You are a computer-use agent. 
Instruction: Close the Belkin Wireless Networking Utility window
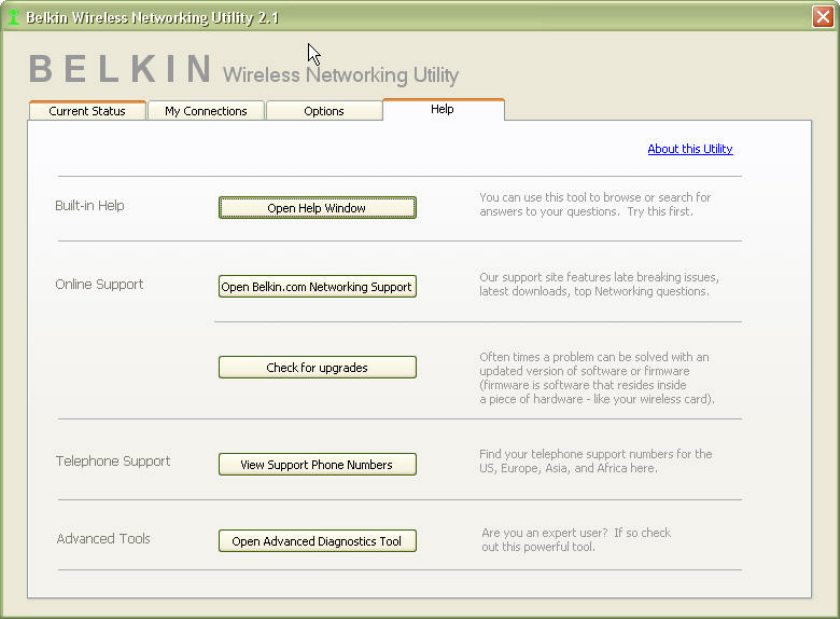click(x=823, y=17)
